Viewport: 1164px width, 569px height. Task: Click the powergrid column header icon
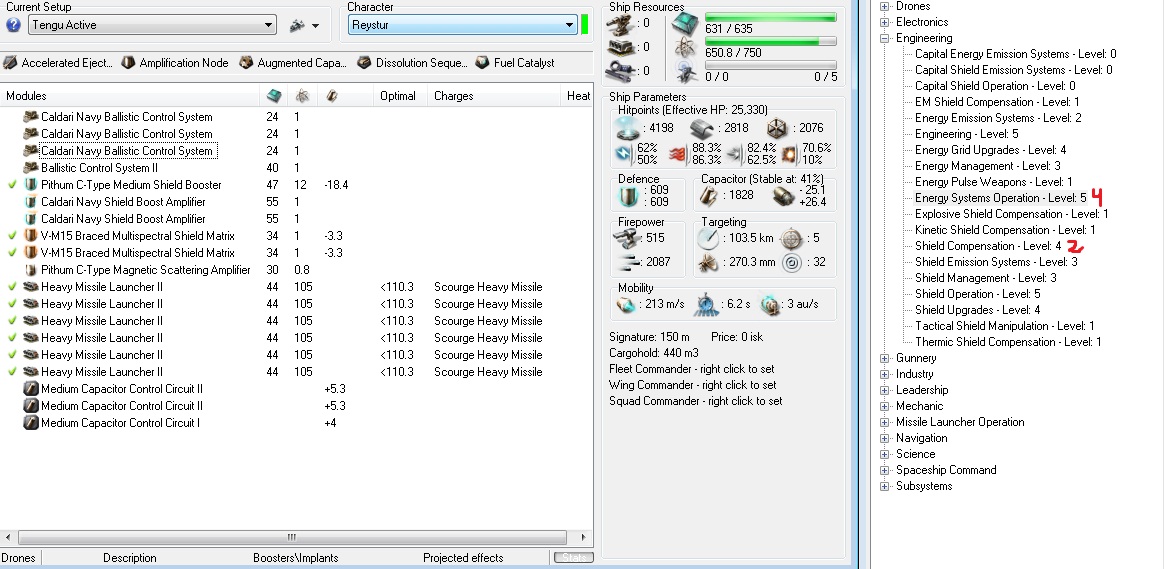[x=301, y=96]
